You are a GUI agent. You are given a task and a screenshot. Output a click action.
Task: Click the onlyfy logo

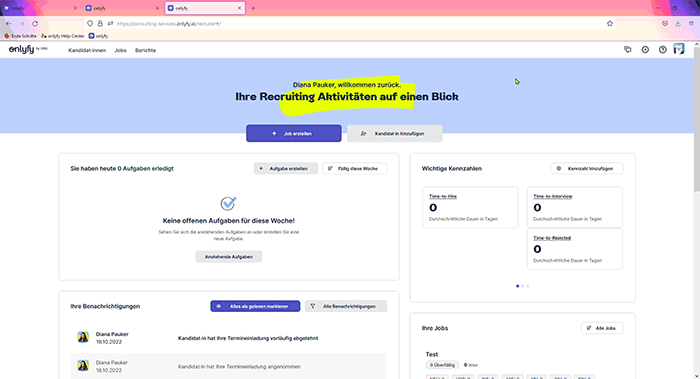[x=28, y=50]
